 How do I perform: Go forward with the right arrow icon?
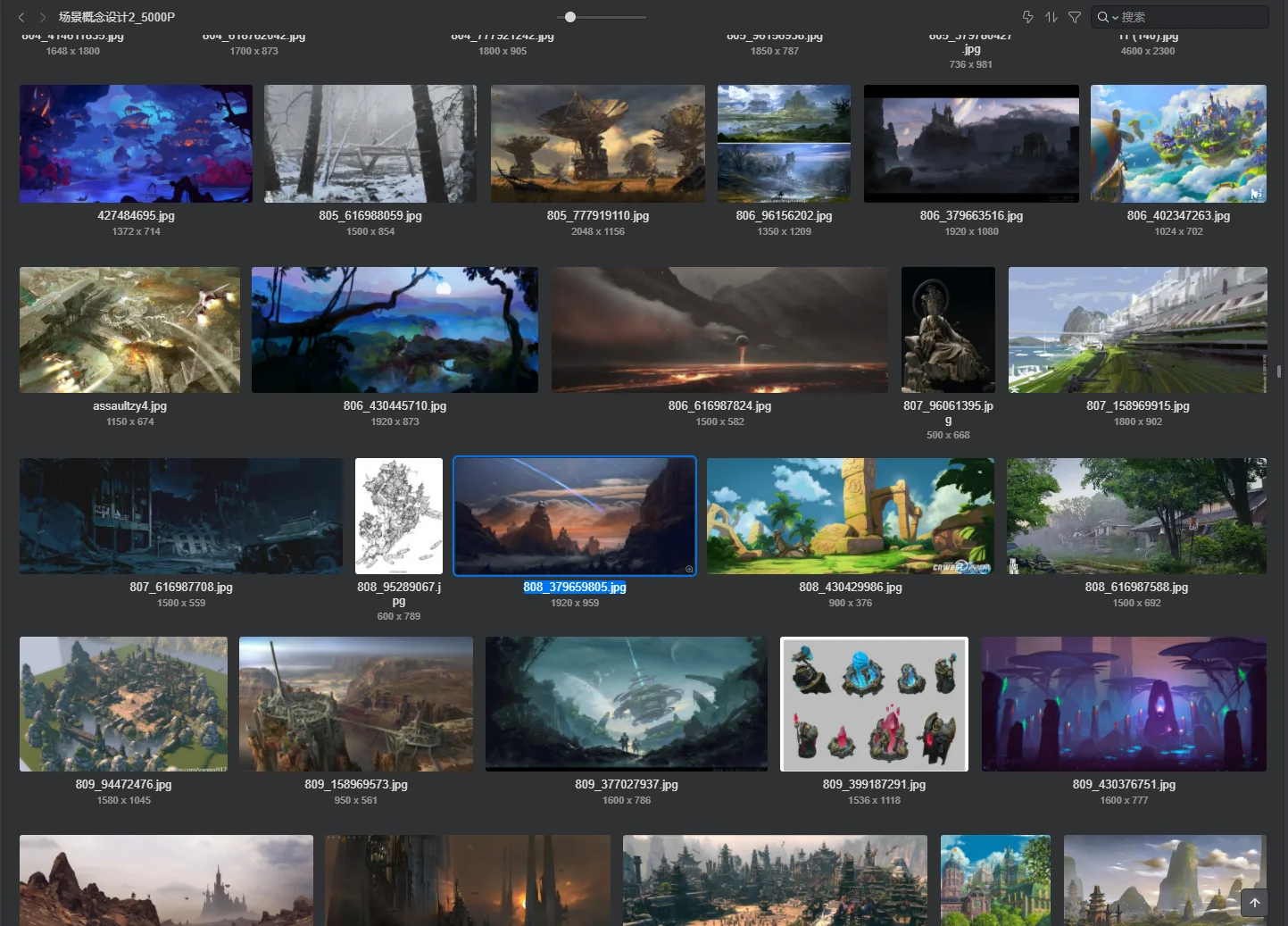42,17
